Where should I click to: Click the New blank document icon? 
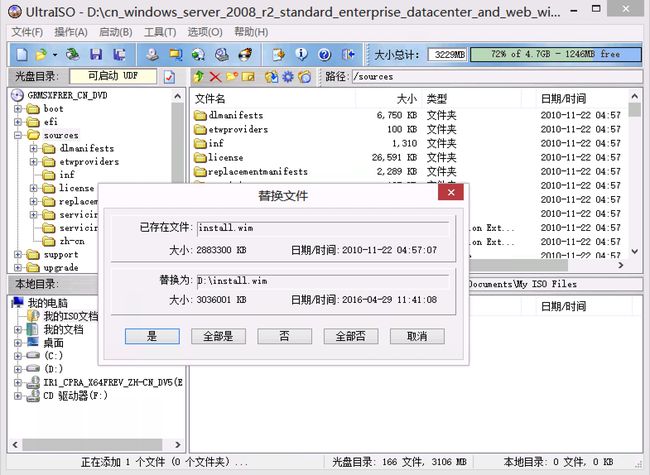tap(22, 54)
